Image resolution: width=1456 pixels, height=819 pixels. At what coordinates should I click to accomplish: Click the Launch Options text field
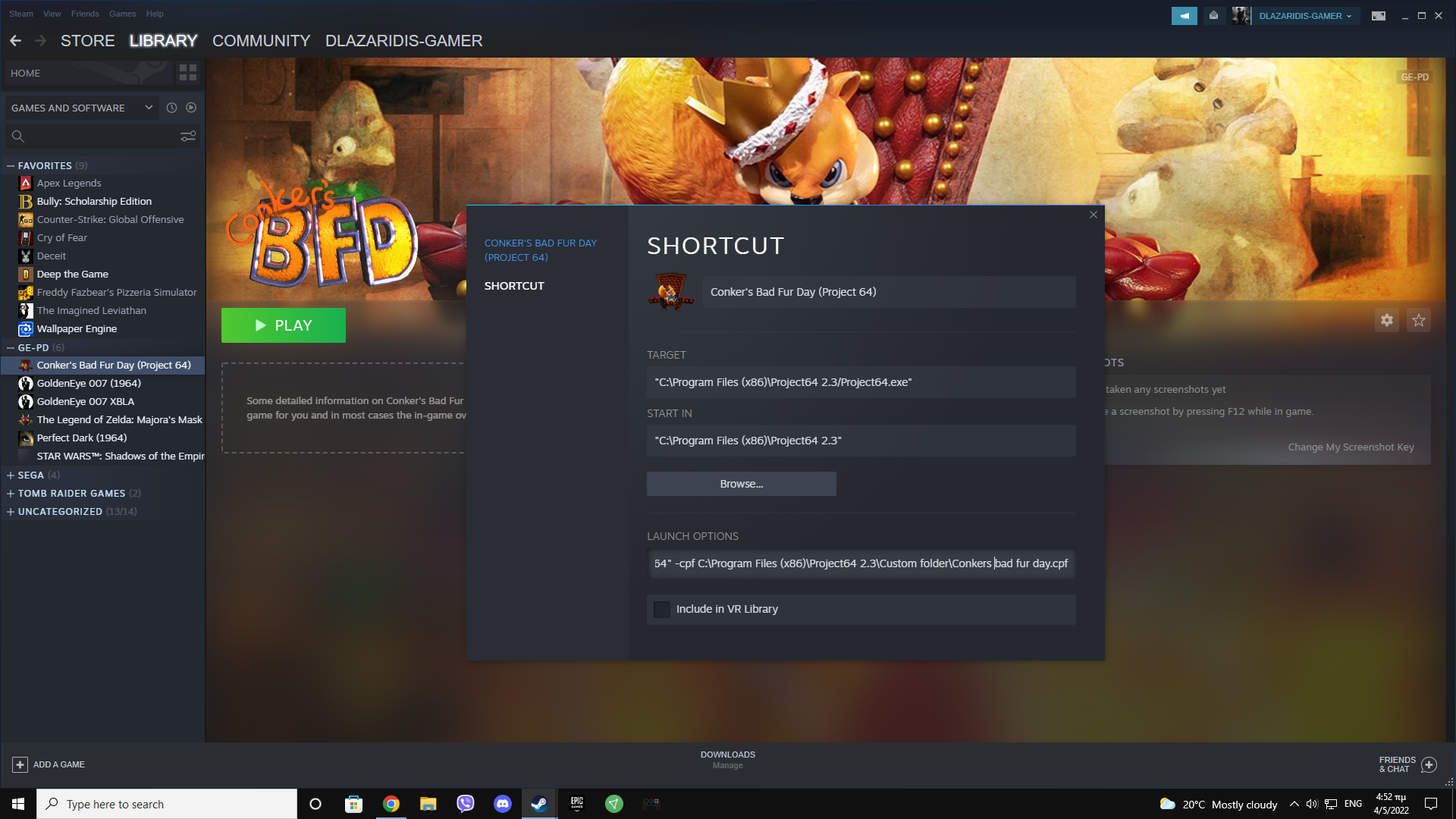click(x=860, y=563)
